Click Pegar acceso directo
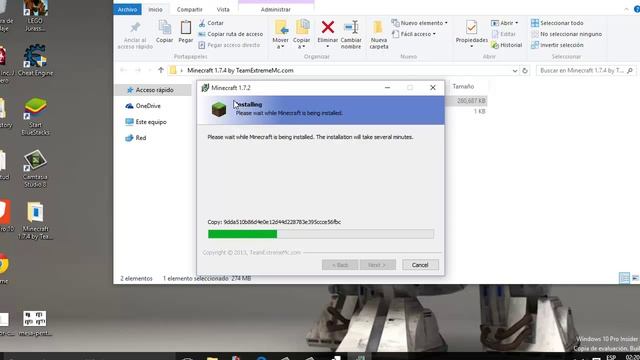The width and height of the screenshot is (640, 360). 229,45
